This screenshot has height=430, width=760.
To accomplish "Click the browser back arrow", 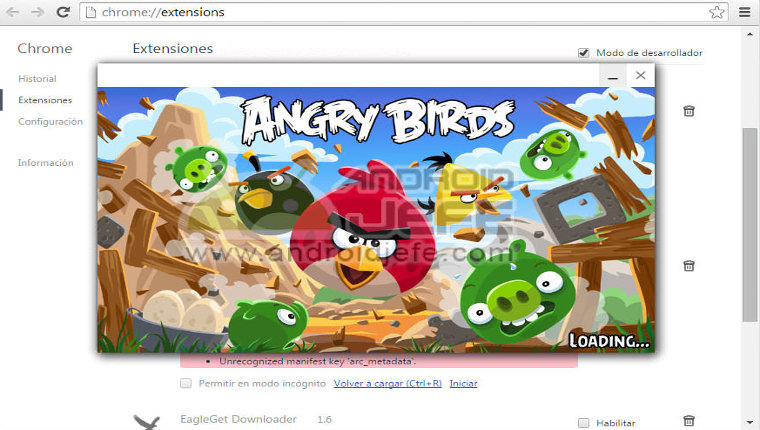I will pos(14,13).
